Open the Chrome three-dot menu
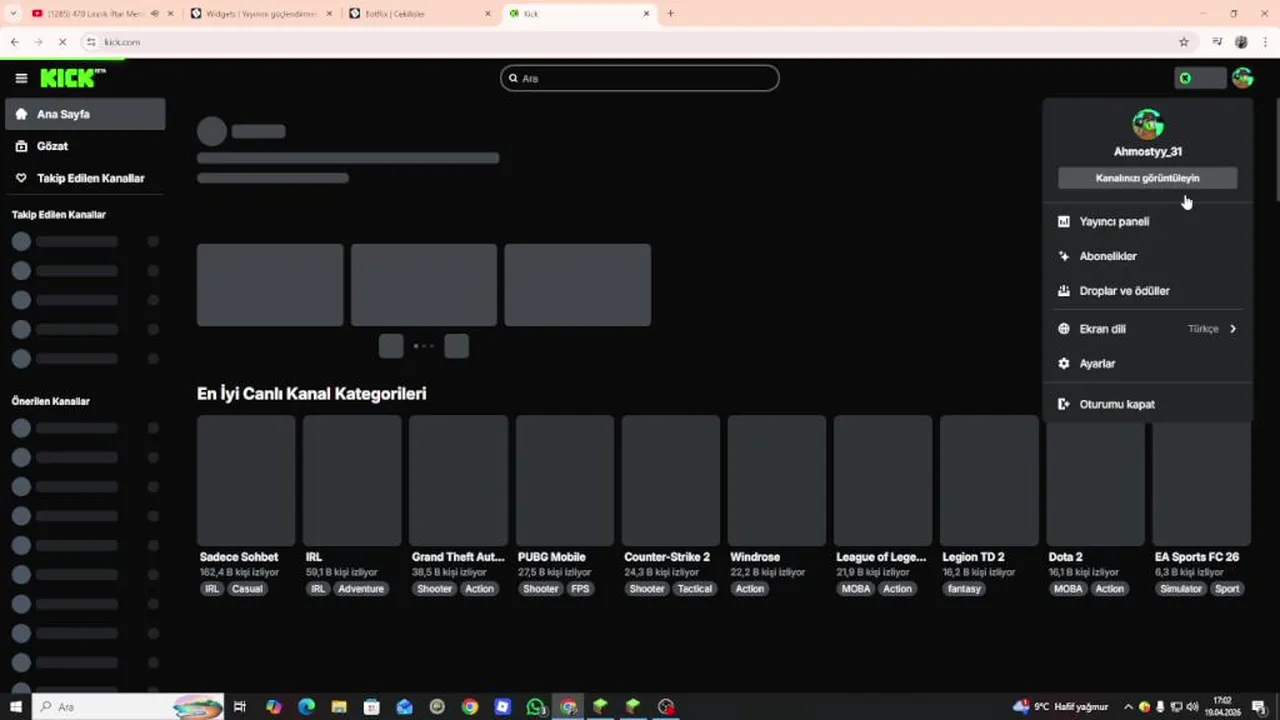This screenshot has height=720, width=1280. pyautogui.click(x=1265, y=42)
